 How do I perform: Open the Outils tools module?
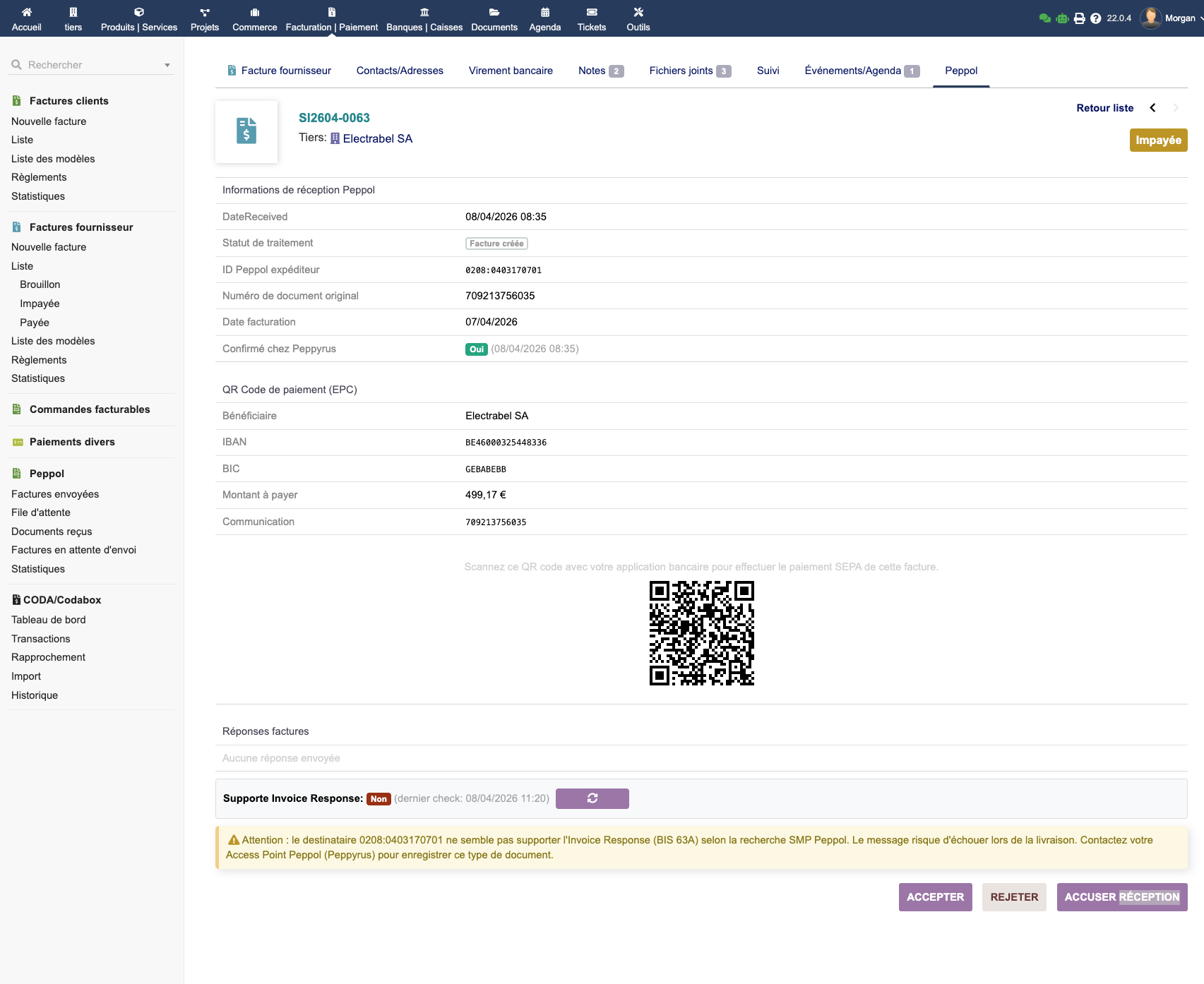[638, 19]
